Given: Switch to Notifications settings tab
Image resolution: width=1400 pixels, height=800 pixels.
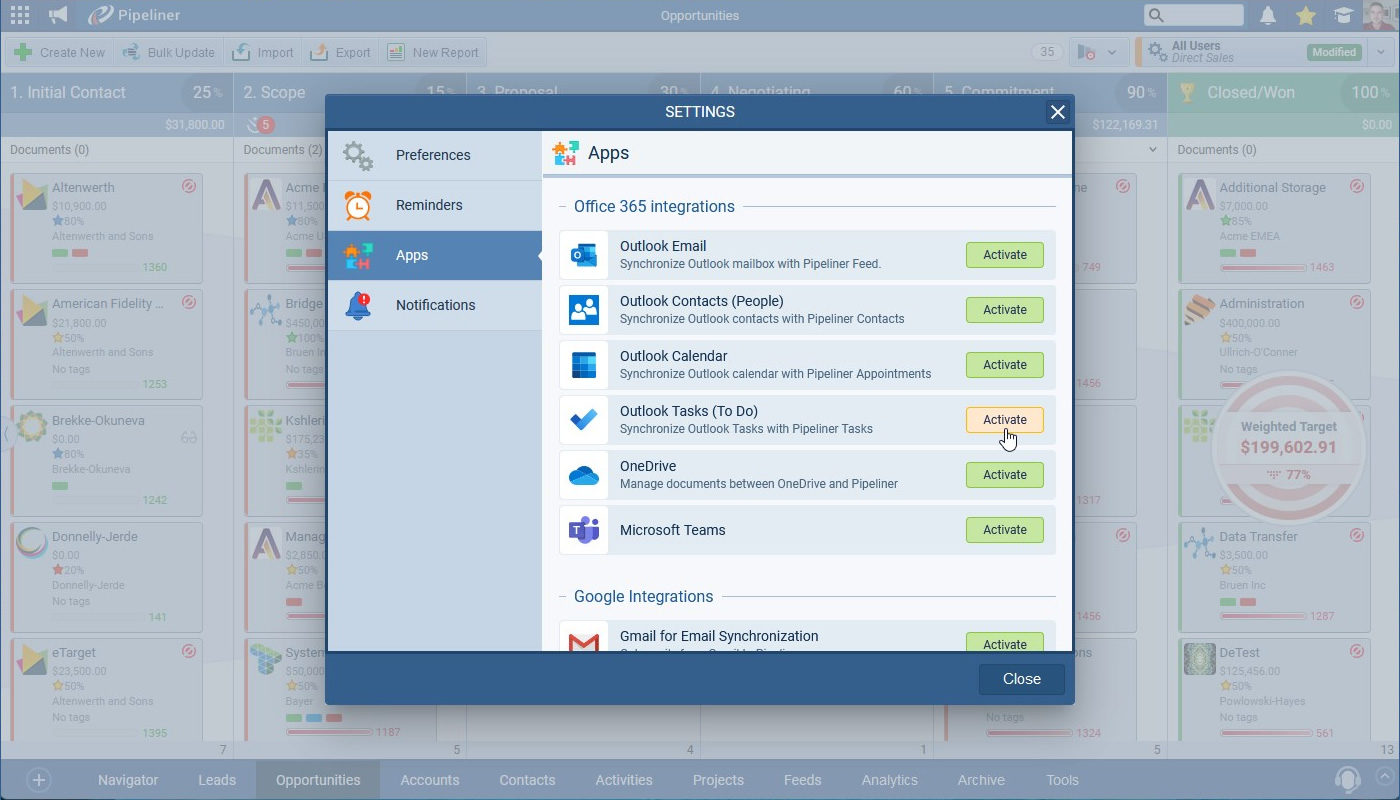Looking at the screenshot, I should 435,305.
